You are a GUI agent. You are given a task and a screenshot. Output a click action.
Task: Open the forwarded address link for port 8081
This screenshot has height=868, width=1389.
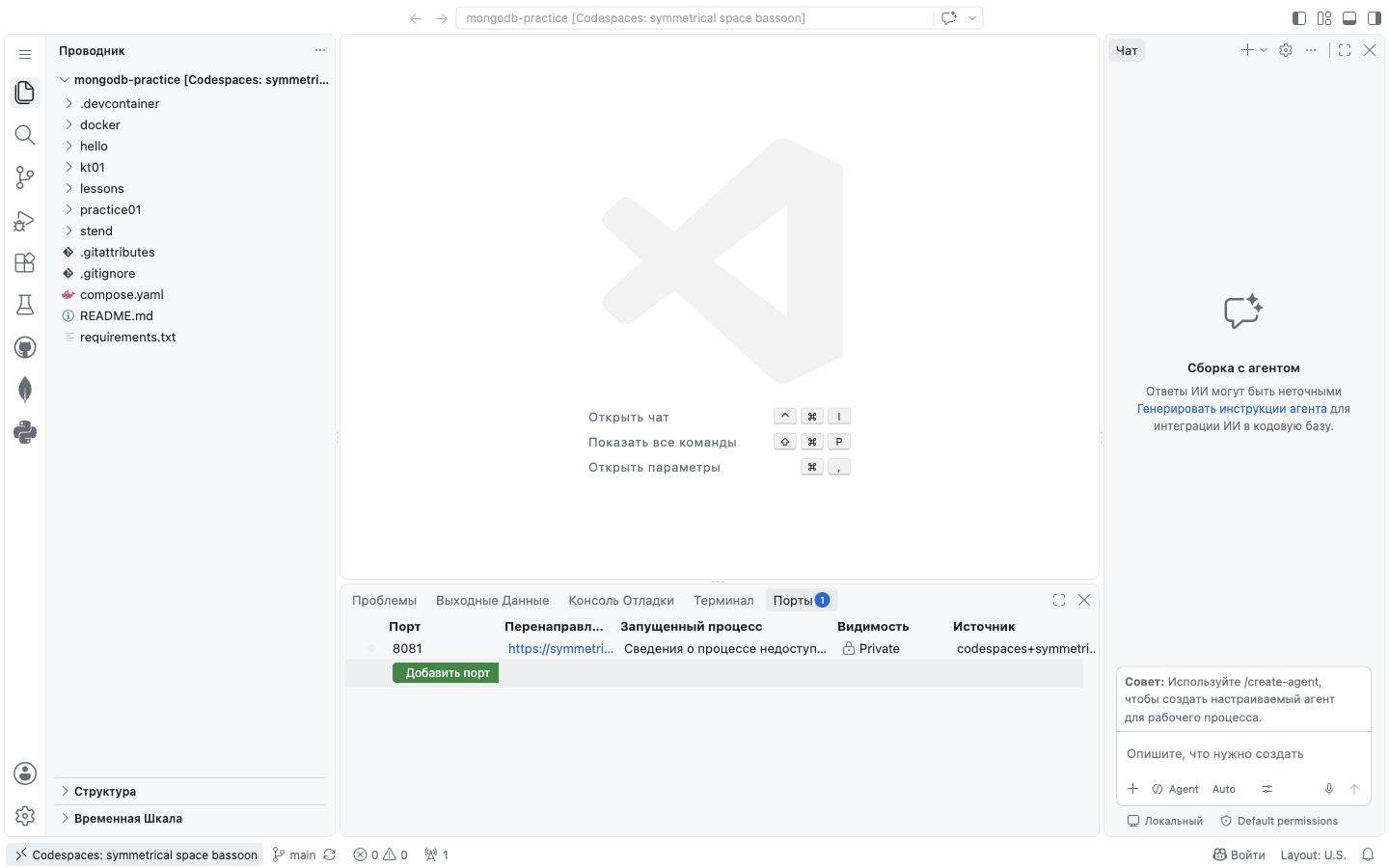560,649
